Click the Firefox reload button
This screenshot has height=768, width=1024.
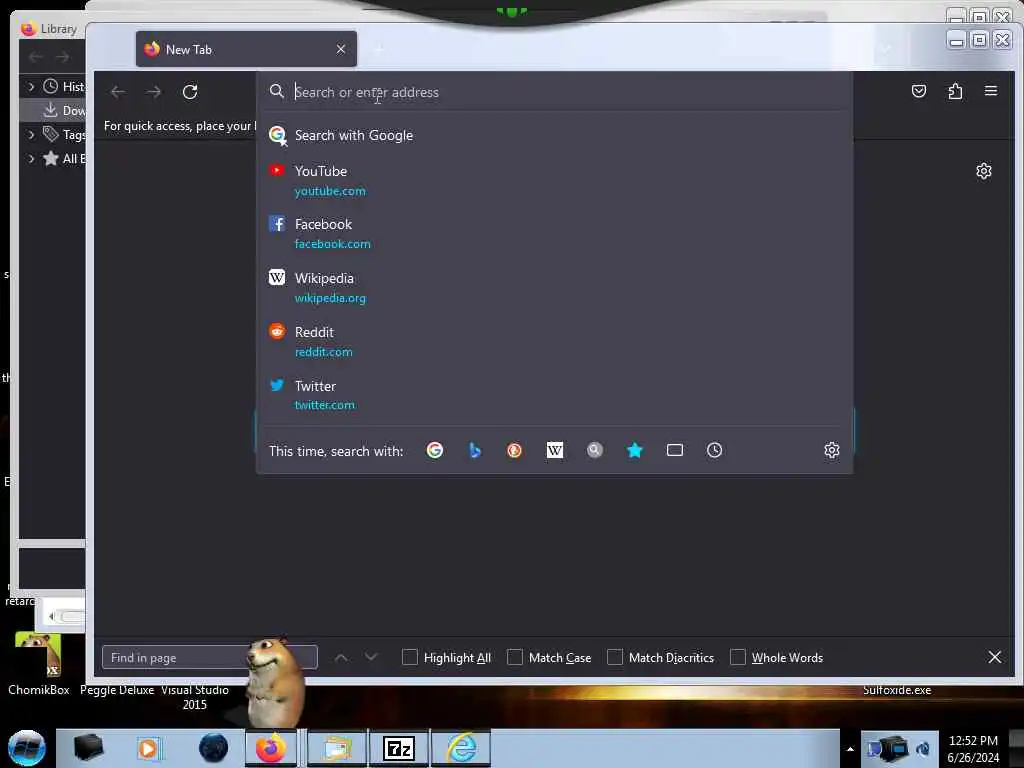tap(190, 92)
